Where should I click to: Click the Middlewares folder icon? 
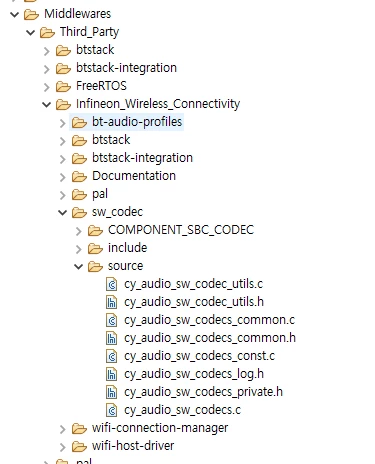tap(31, 14)
